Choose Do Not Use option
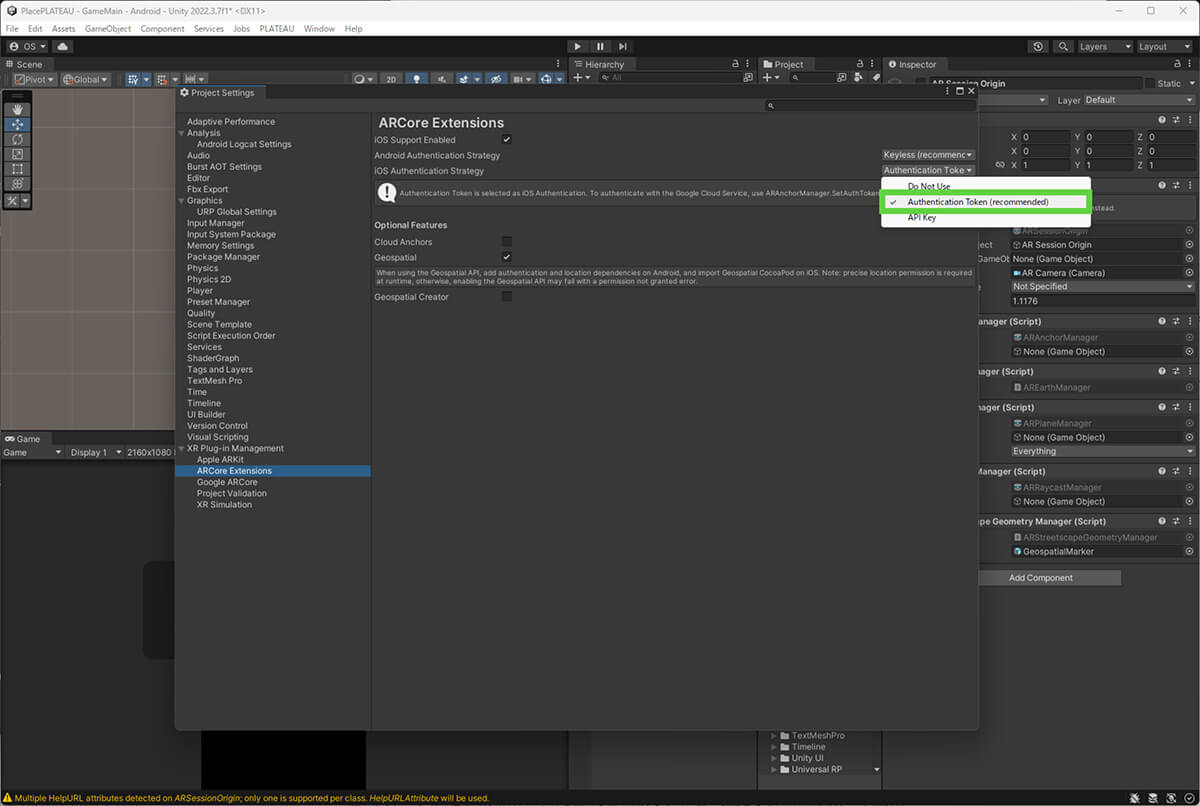The image size is (1200, 806). click(x=984, y=187)
